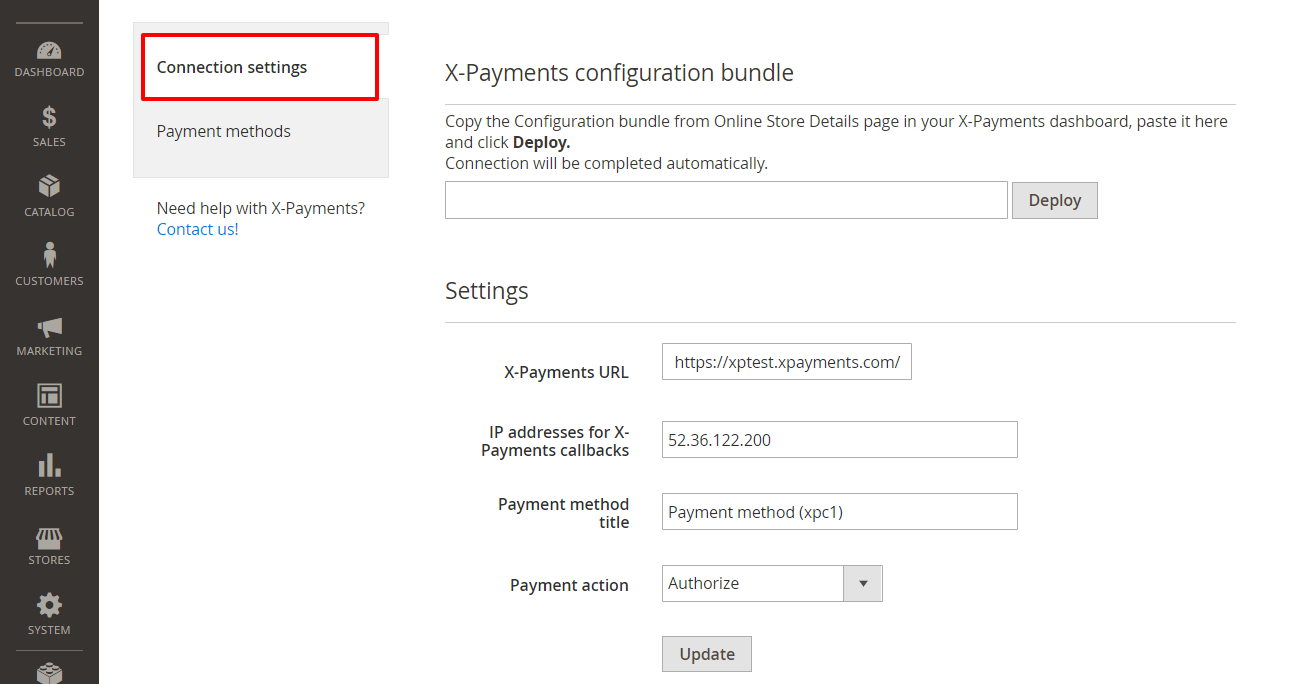Open the Reports bar chart icon
The height and width of the screenshot is (684, 1292).
point(49,465)
